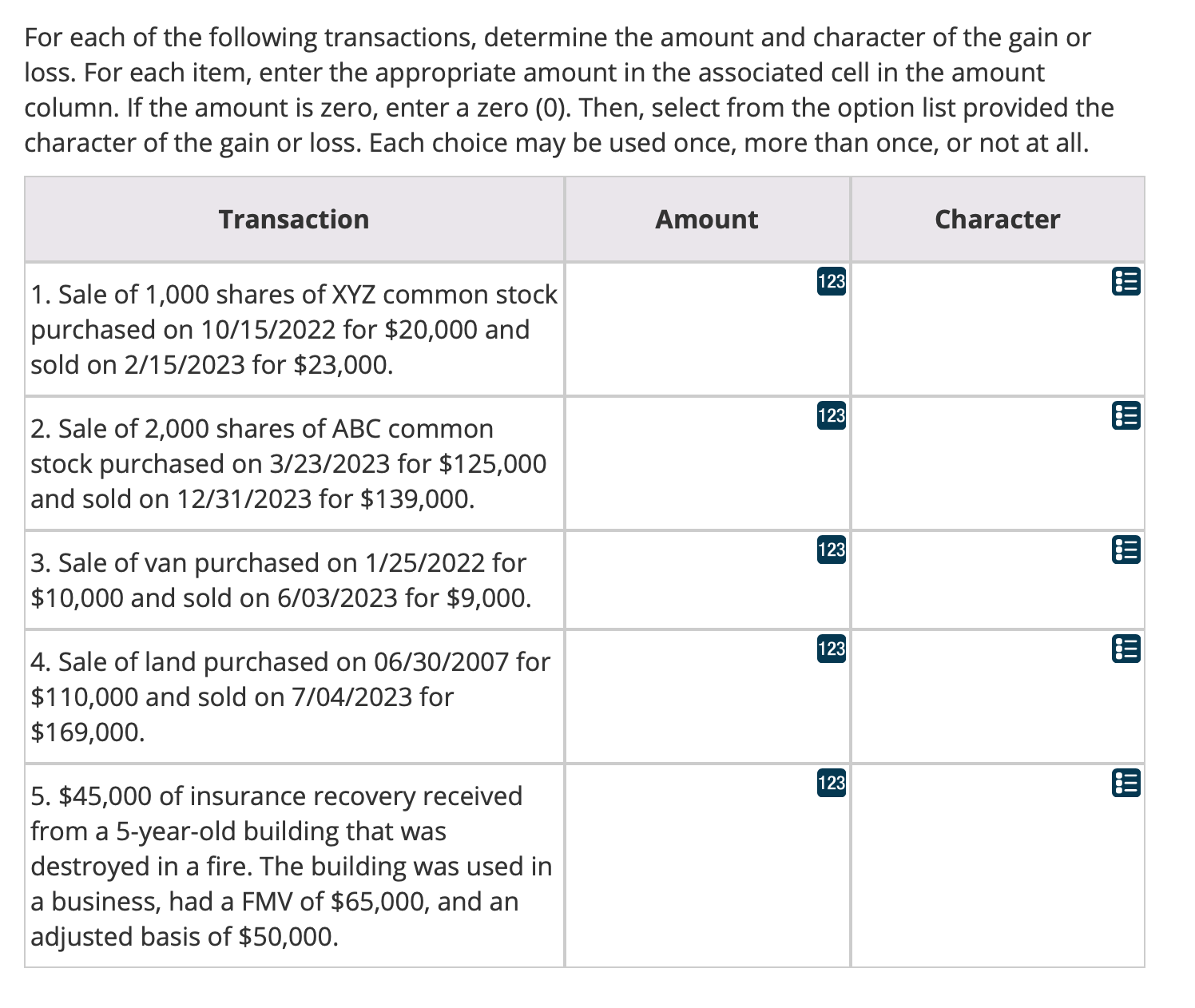This screenshot has height=1008, width=1195.
Task: Select the Amount cell for the insurance recovery
Action: 707,863
